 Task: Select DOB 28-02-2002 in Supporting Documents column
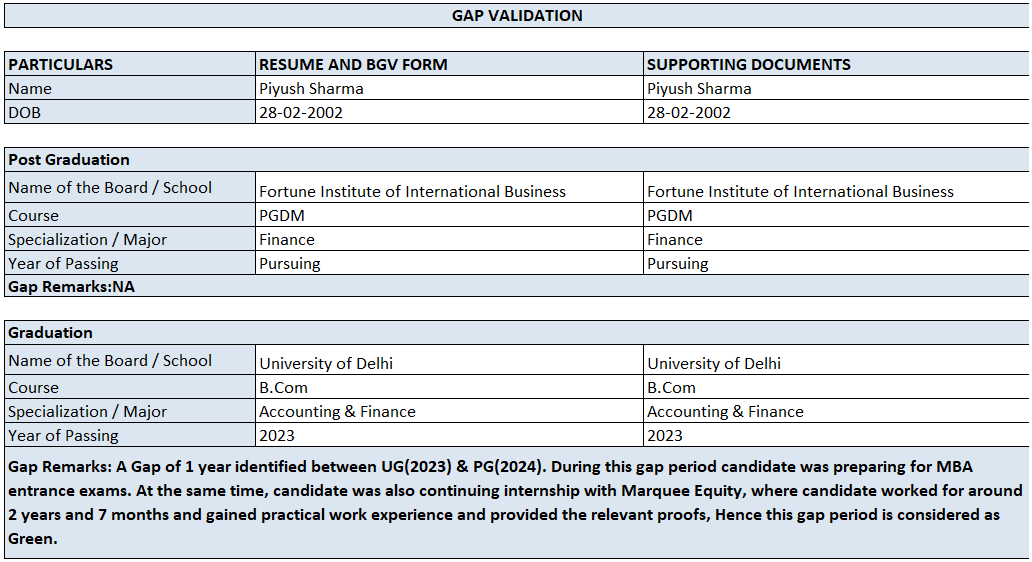(689, 112)
